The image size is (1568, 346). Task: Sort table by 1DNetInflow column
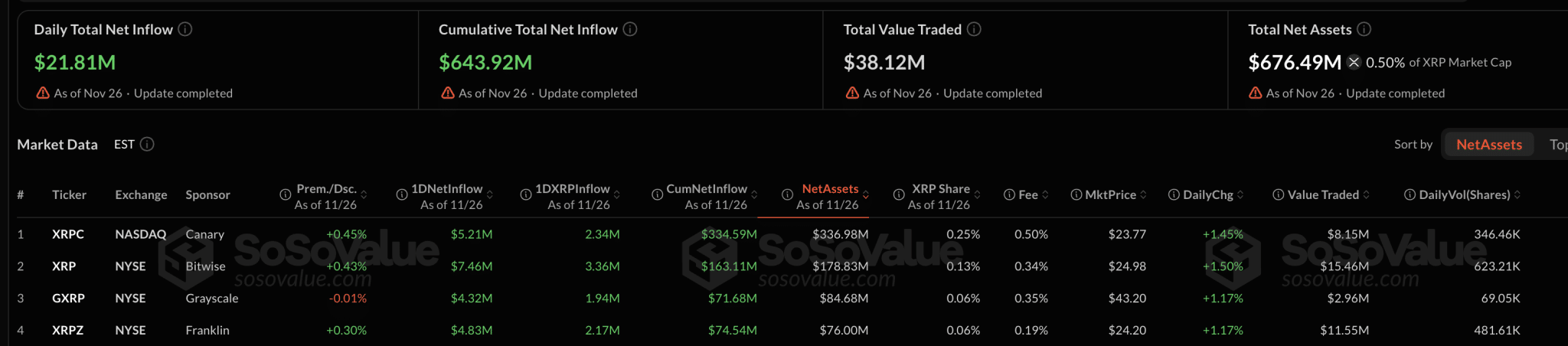click(490, 195)
